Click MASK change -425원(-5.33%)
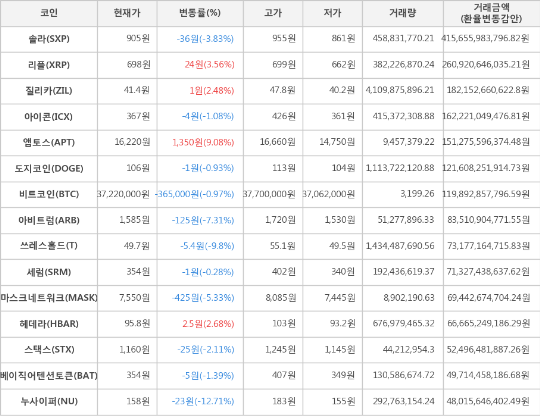The image size is (540, 416). tap(203, 298)
